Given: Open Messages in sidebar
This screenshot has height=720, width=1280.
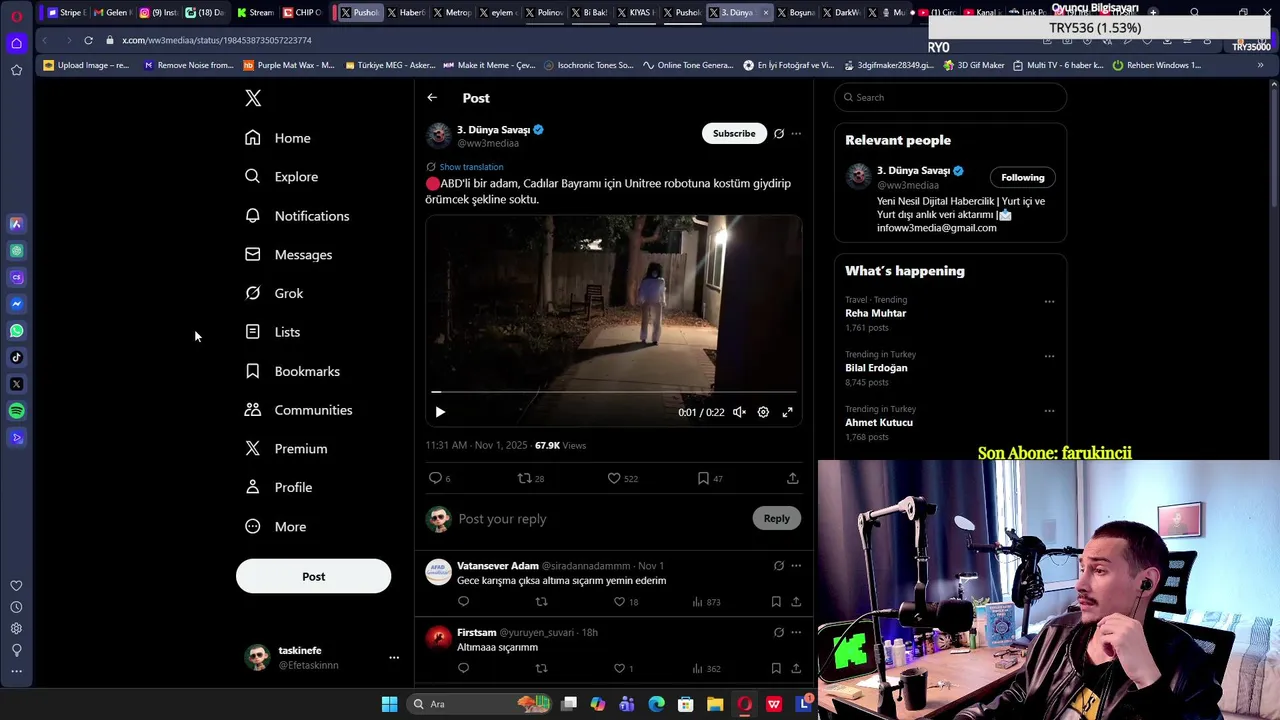Looking at the screenshot, I should click(289, 255).
